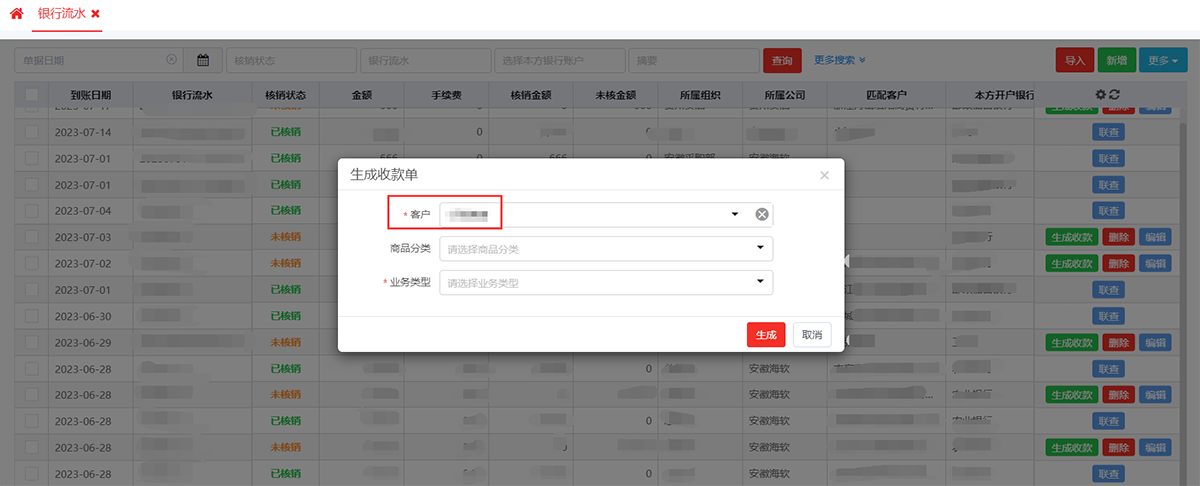Screen dimensions: 1200x486
Task: Click 取消 to cancel the dialog
Action: 811,335
